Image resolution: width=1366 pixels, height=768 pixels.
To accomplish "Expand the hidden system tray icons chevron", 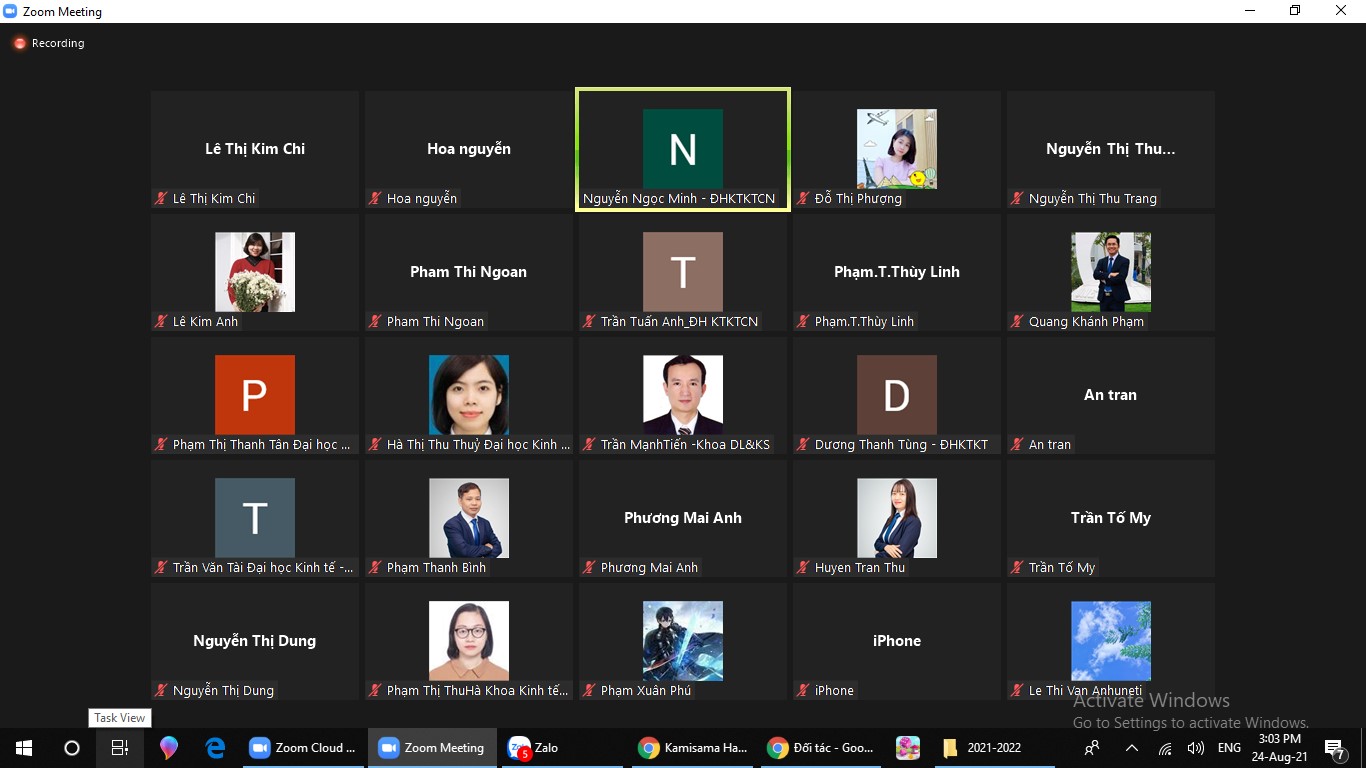I will coord(1131,748).
